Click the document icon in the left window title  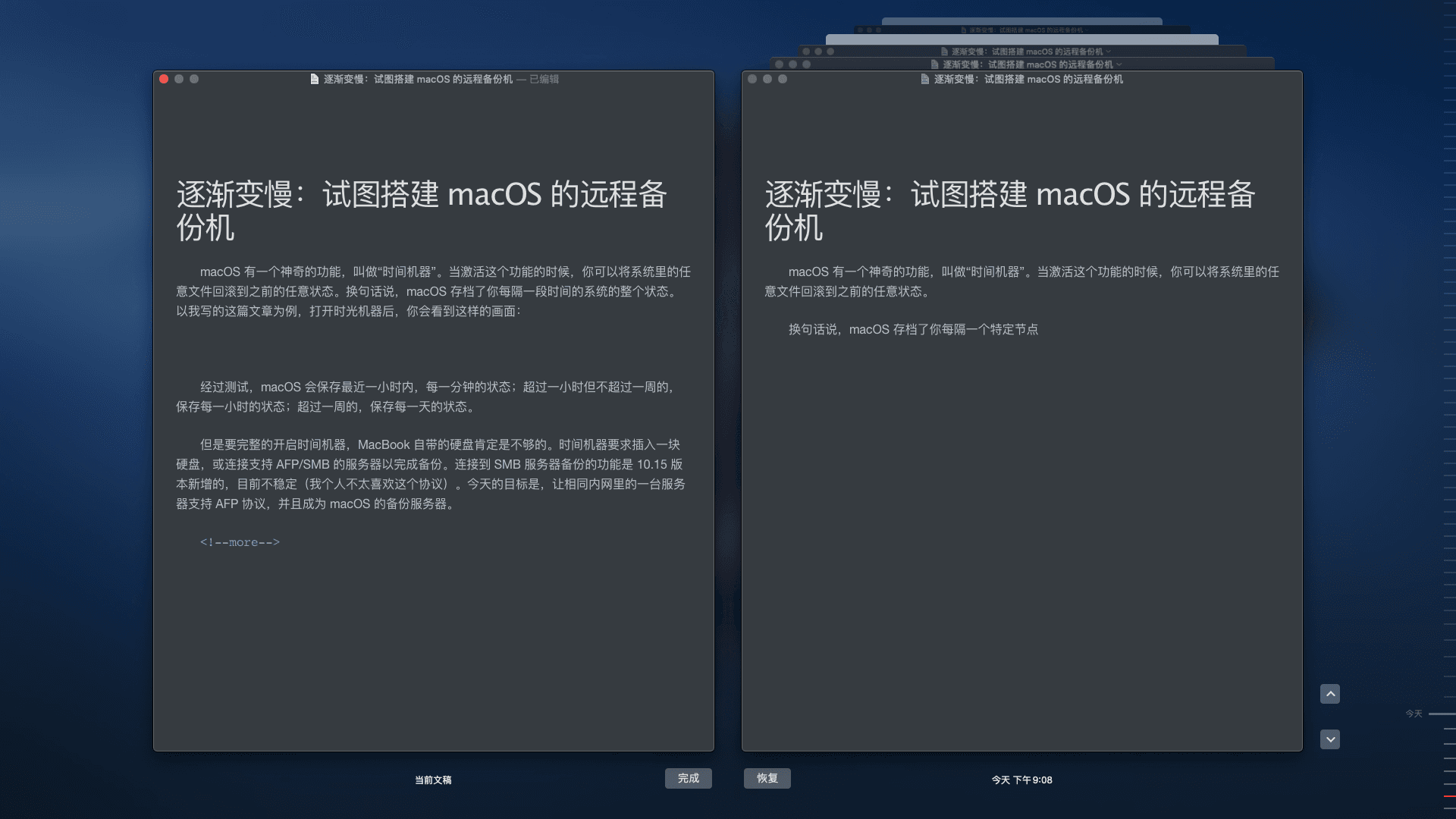314,79
